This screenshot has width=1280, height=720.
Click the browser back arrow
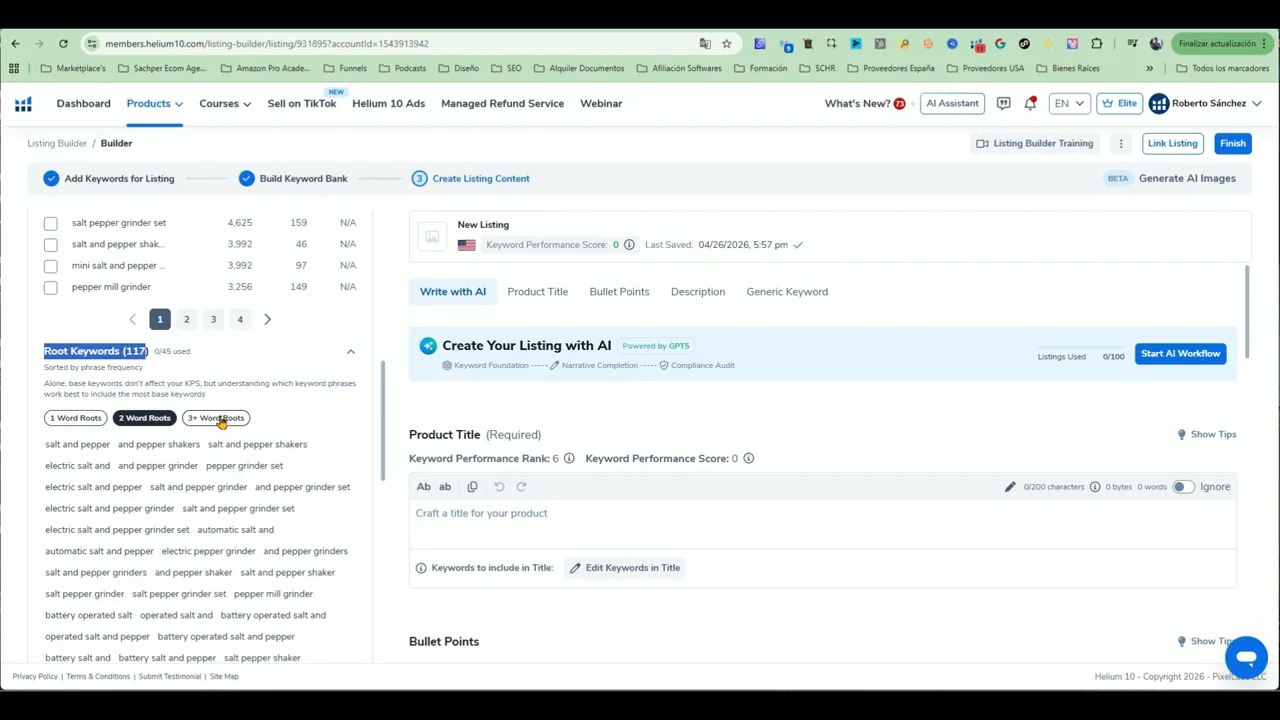pyautogui.click(x=15, y=44)
